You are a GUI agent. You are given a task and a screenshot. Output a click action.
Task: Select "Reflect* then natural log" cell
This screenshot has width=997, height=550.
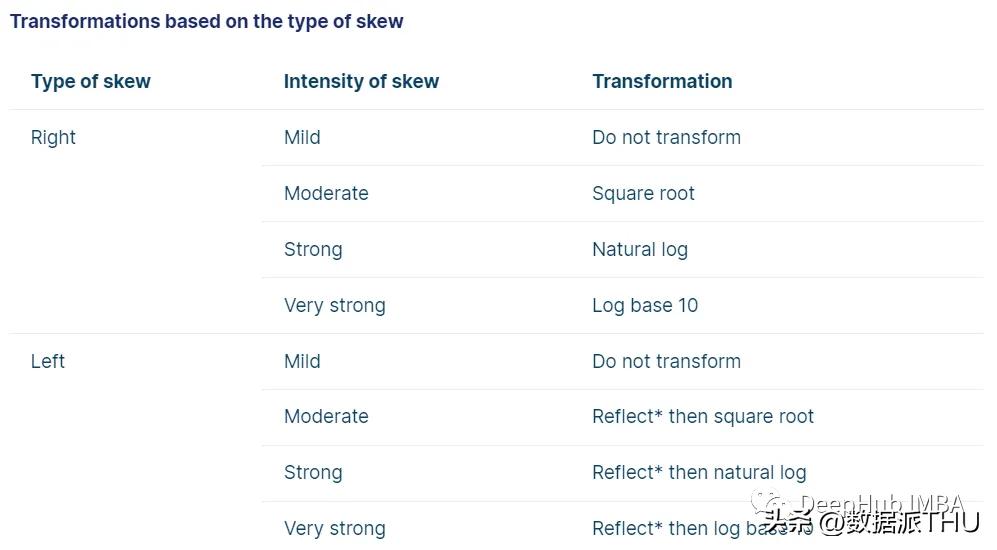(699, 473)
